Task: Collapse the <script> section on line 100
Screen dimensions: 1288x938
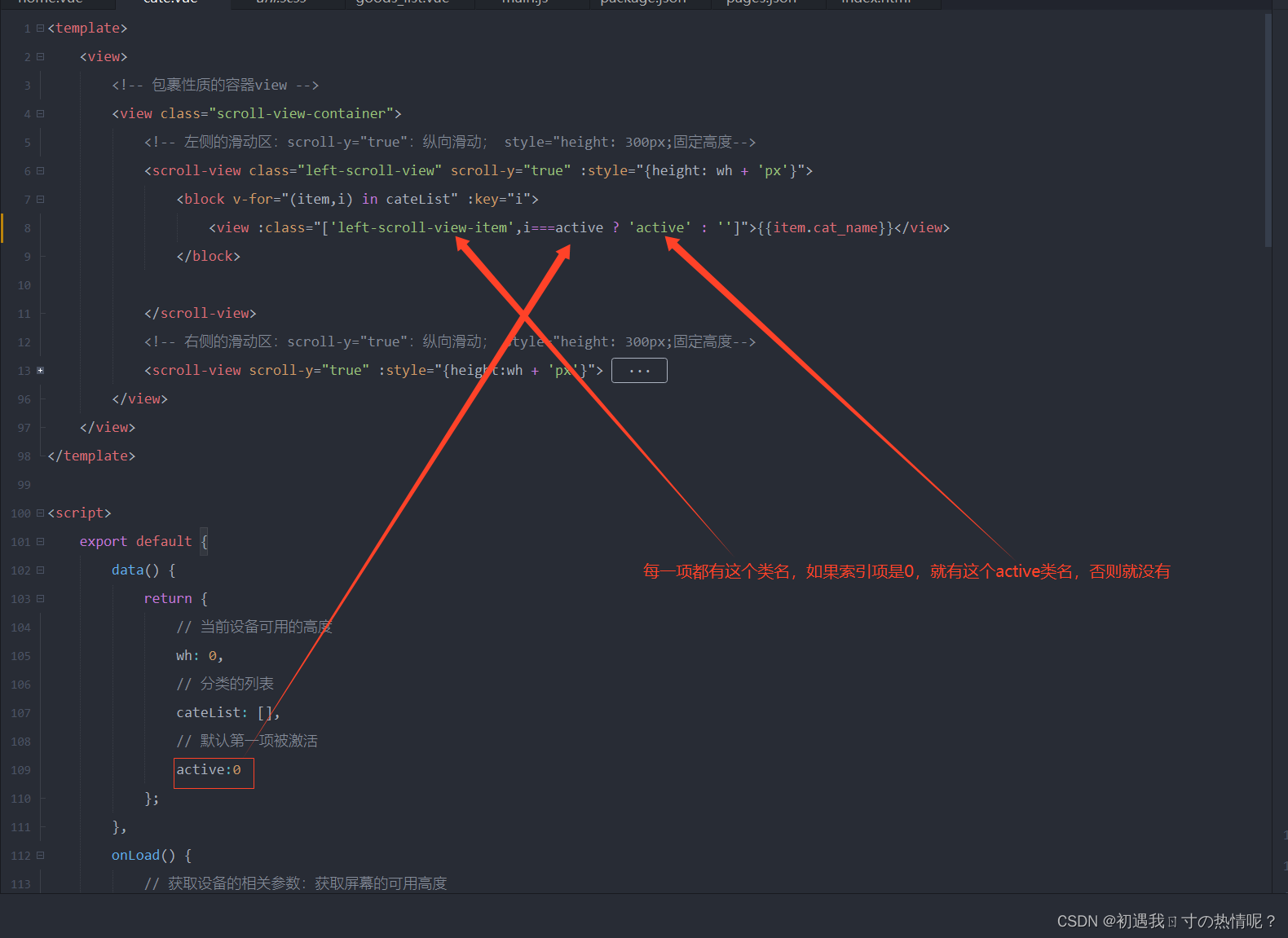Action: pos(40,513)
